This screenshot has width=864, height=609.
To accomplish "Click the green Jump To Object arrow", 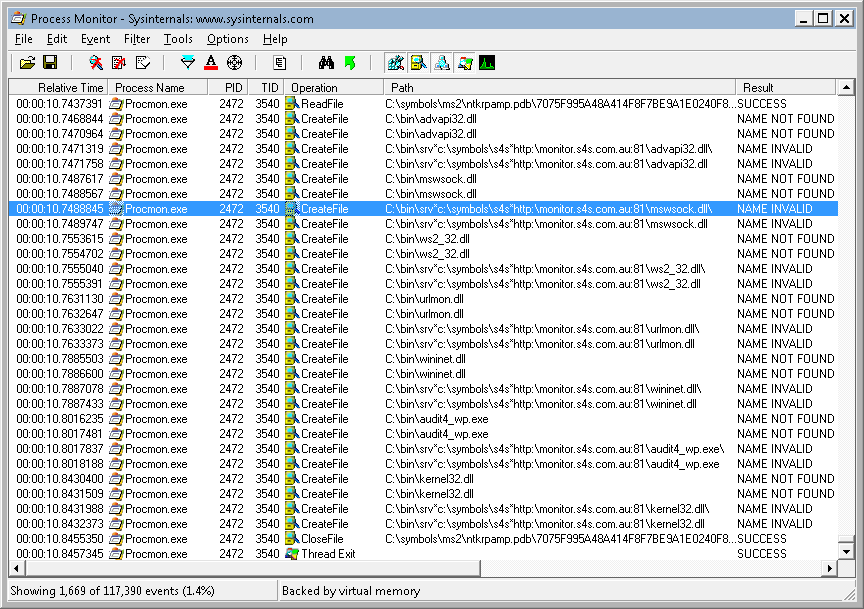I will (x=350, y=63).
